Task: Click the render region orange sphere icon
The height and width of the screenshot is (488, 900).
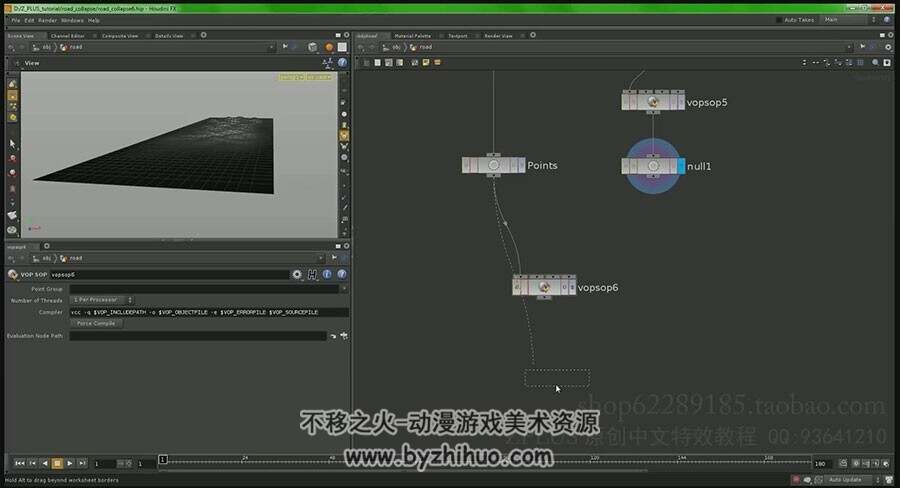Action: click(329, 47)
